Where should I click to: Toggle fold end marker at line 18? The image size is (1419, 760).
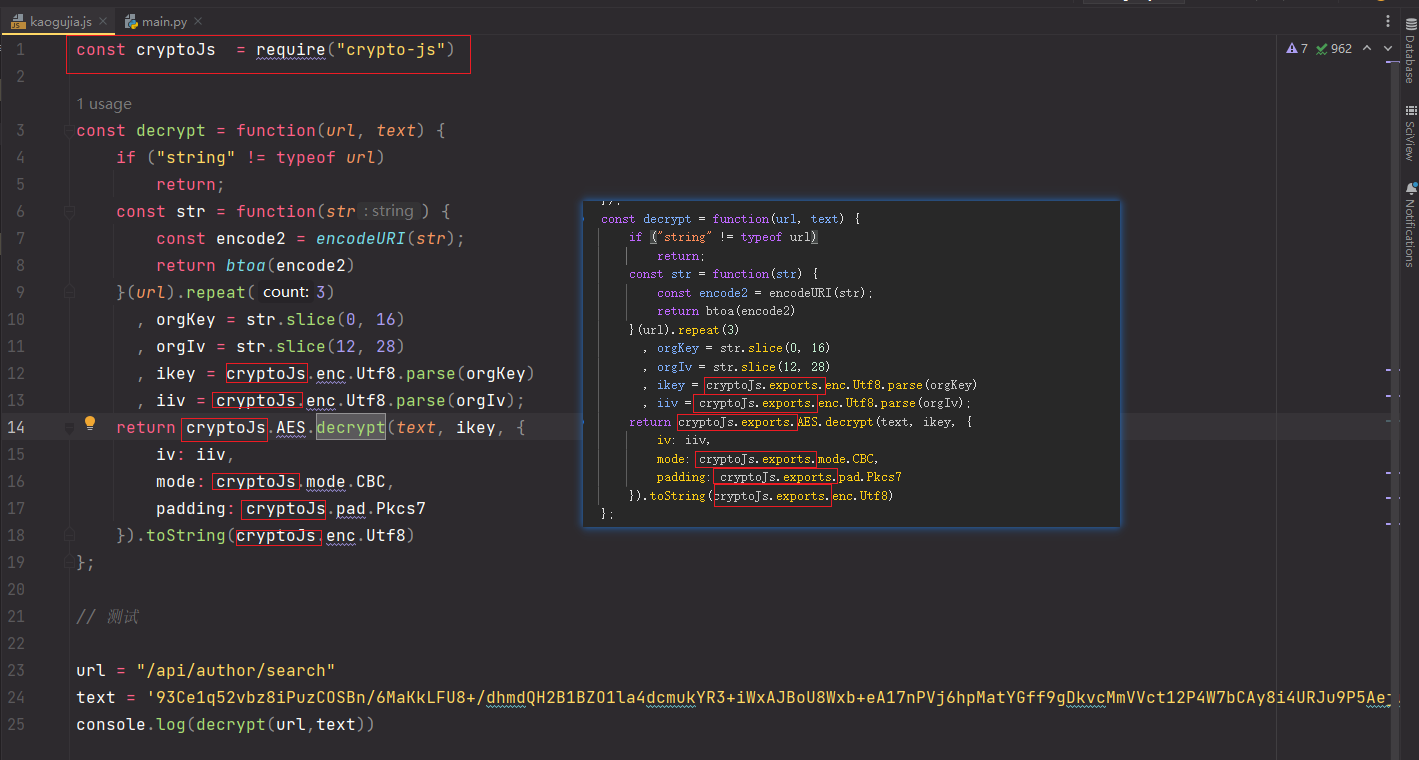click(69, 536)
